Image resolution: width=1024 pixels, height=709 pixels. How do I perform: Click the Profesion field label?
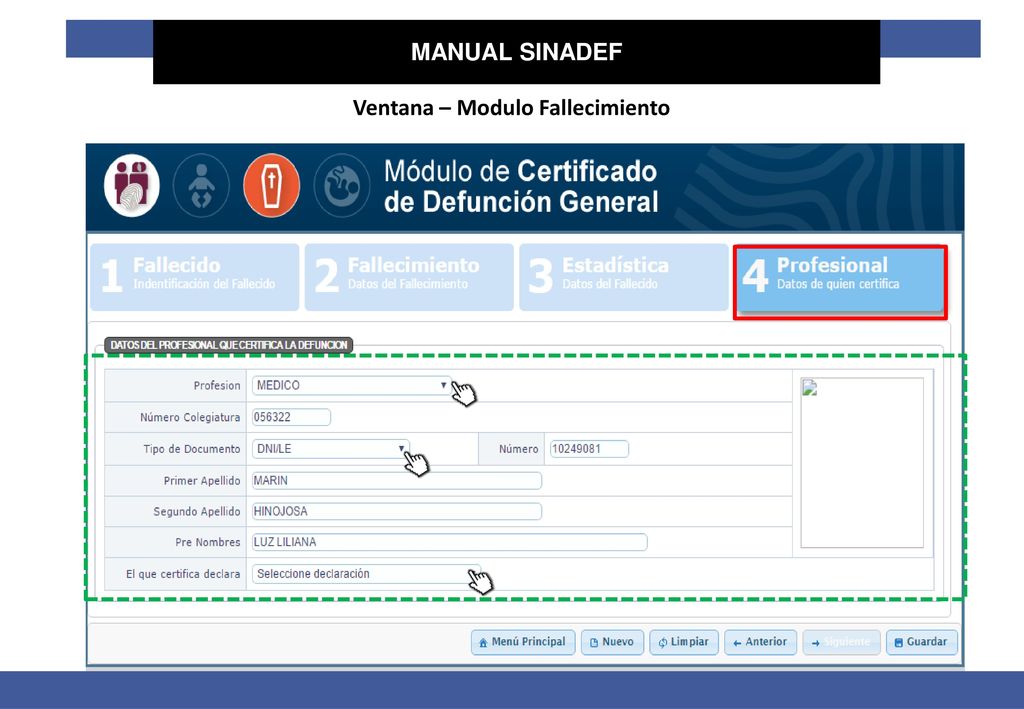point(217,386)
